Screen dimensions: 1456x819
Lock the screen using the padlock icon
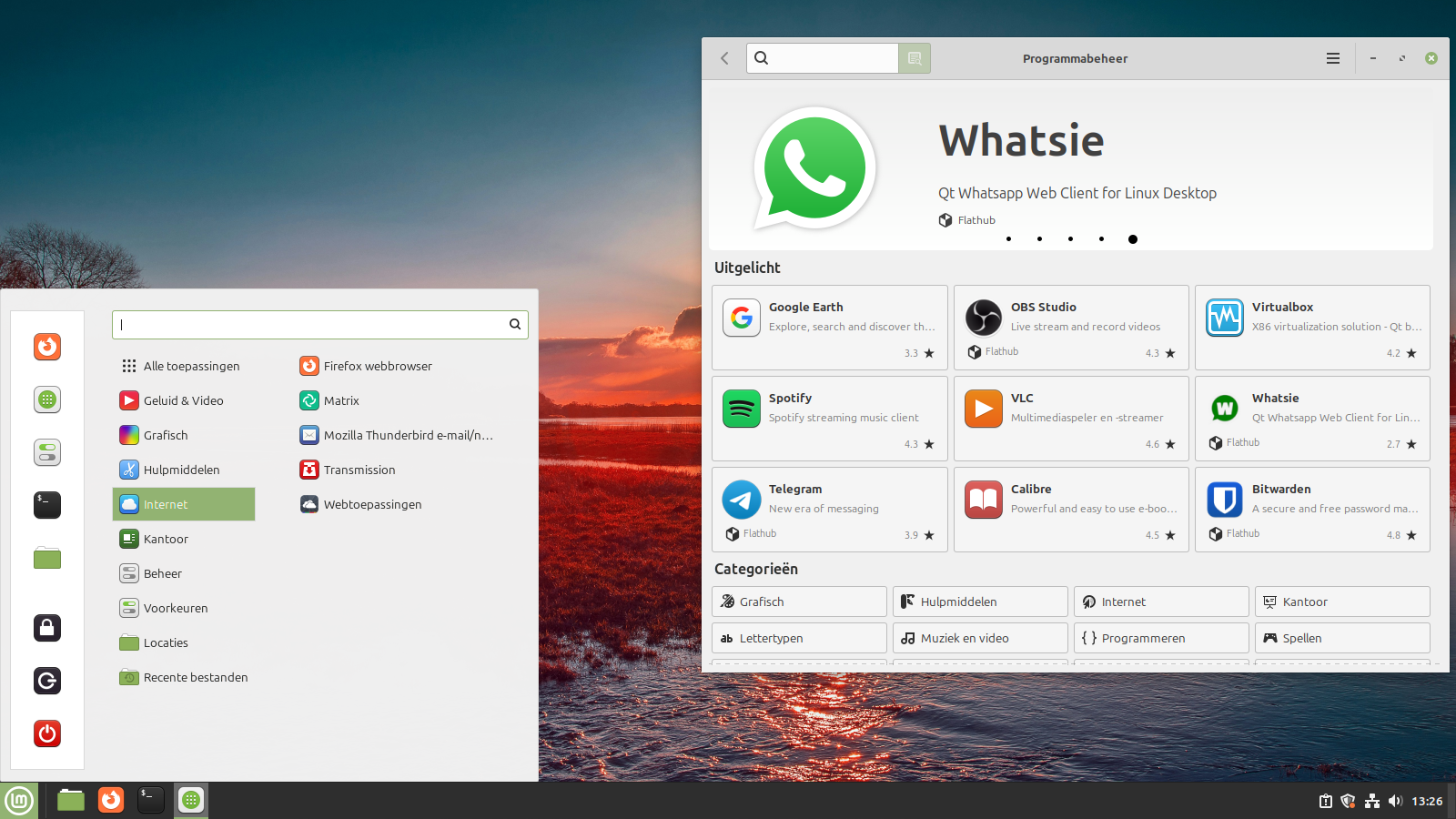46,628
